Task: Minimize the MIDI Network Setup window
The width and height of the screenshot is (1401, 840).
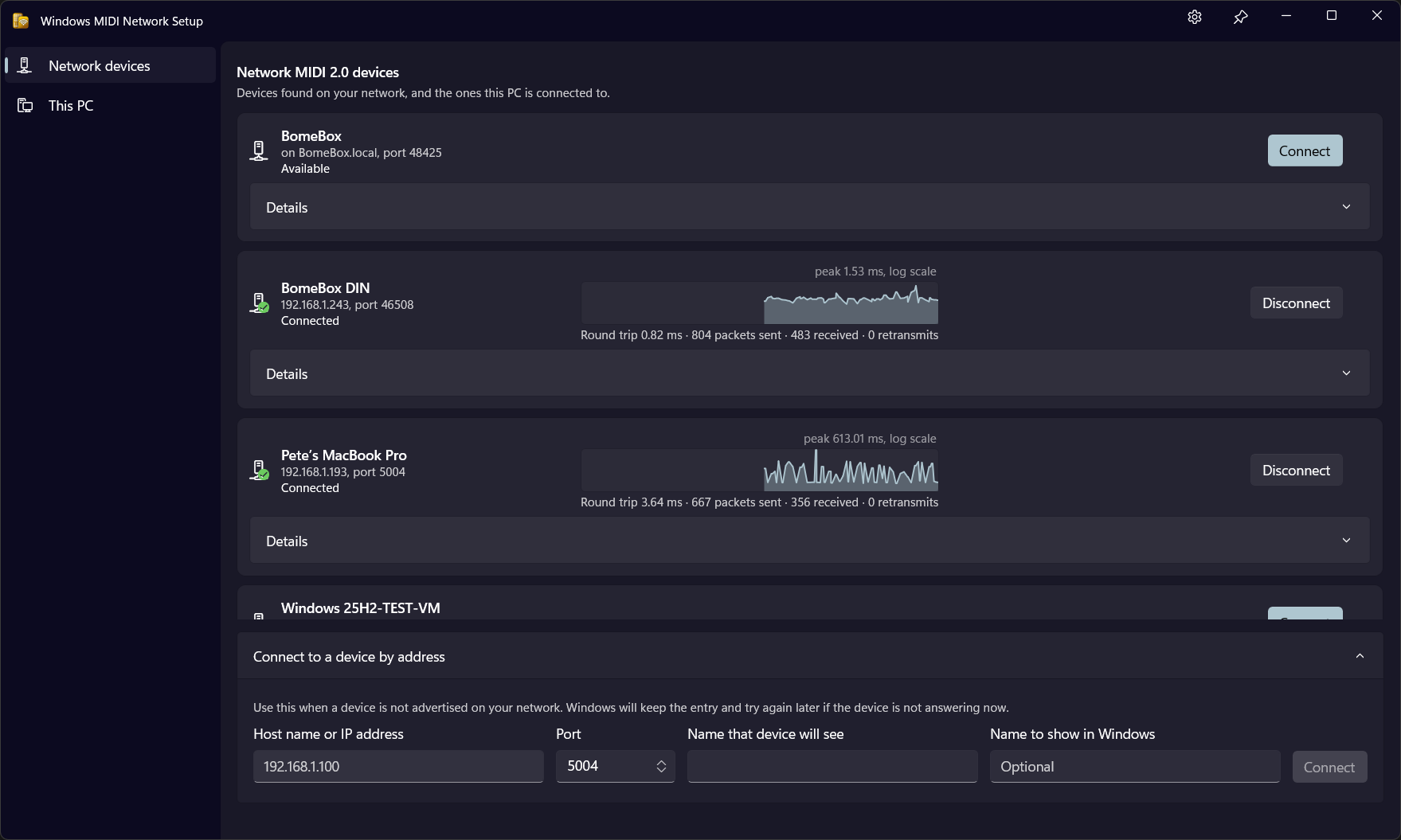Action: (1286, 16)
